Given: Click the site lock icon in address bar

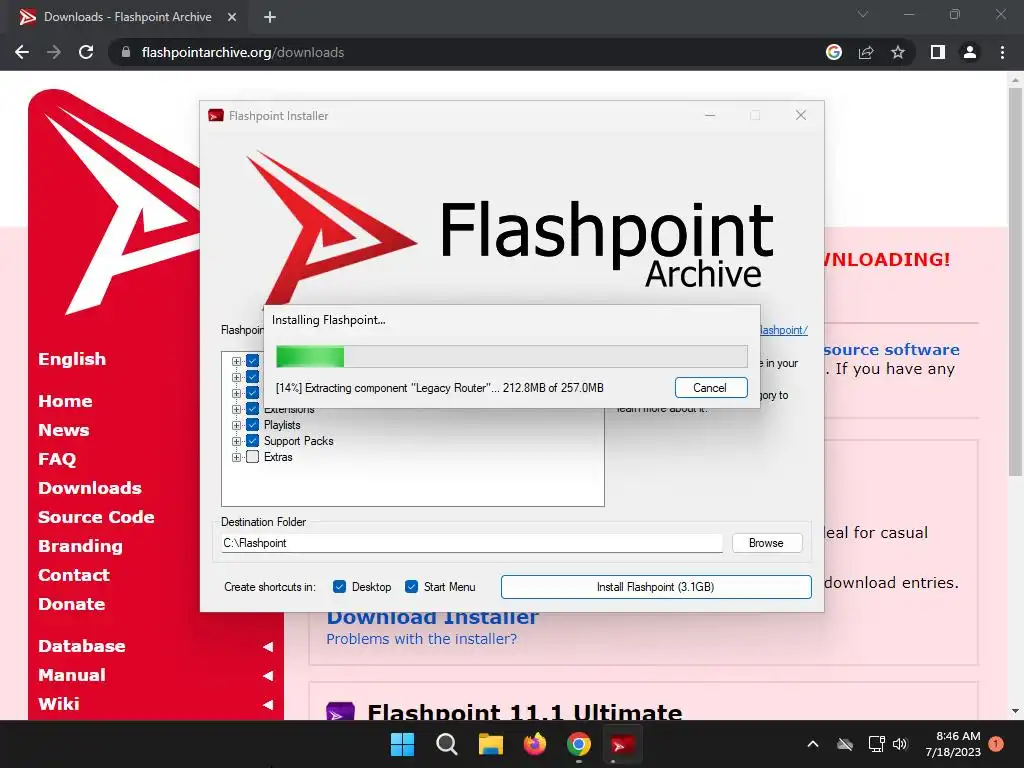Looking at the screenshot, I should (x=126, y=52).
